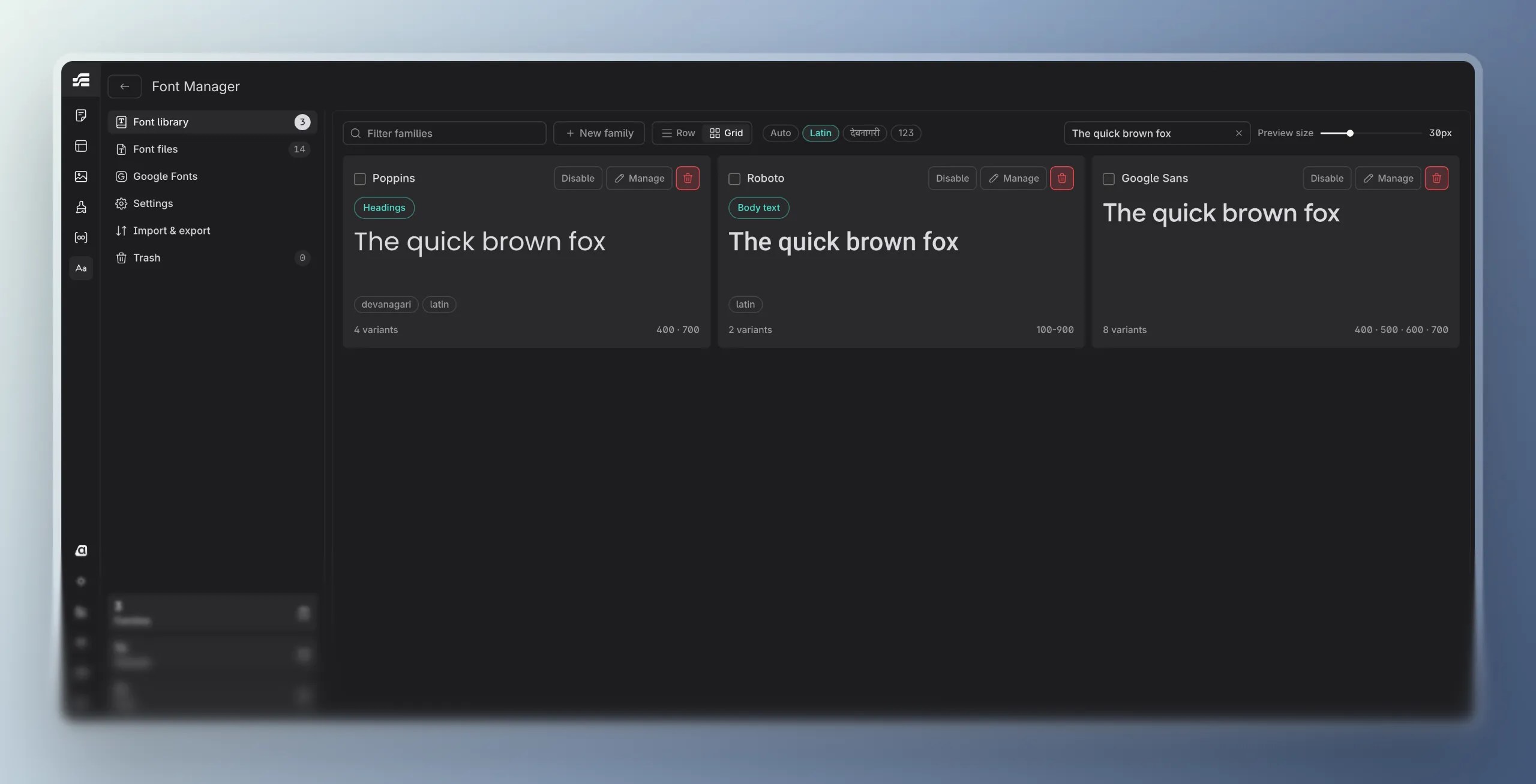The width and height of the screenshot is (1536, 784).
Task: Open the layout panel icon in rail
Action: [x=81, y=146]
